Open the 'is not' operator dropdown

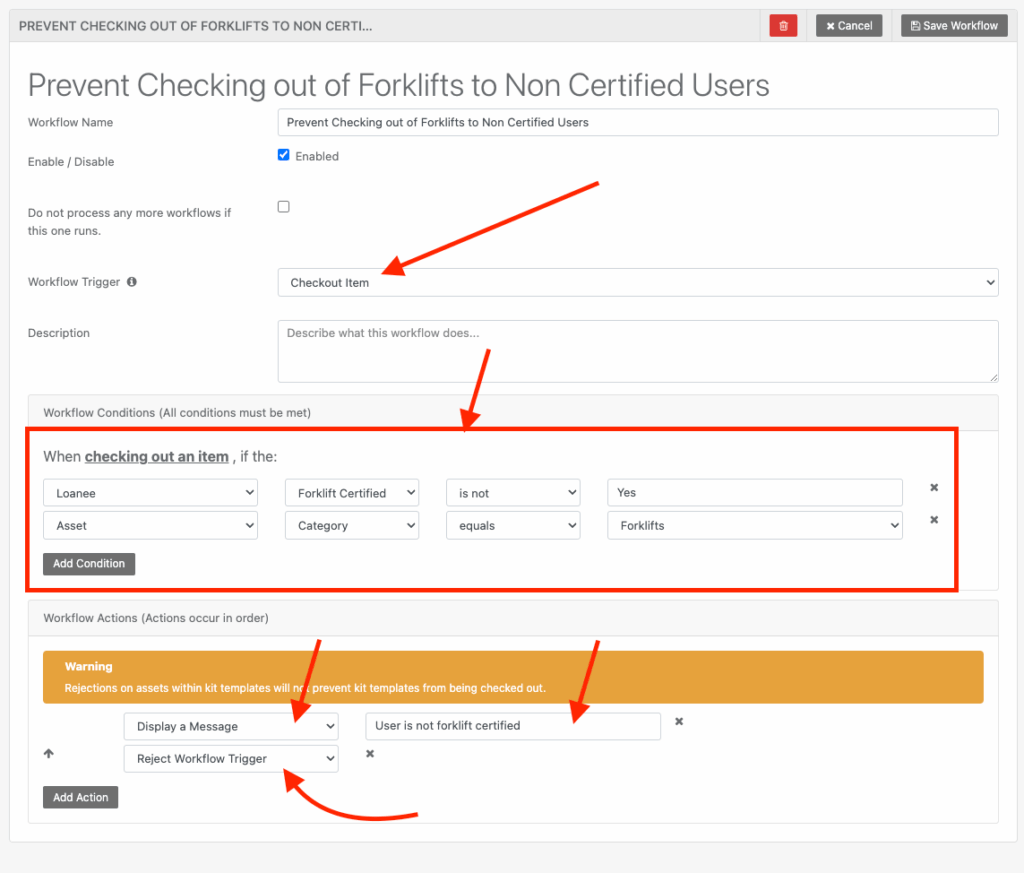point(513,492)
